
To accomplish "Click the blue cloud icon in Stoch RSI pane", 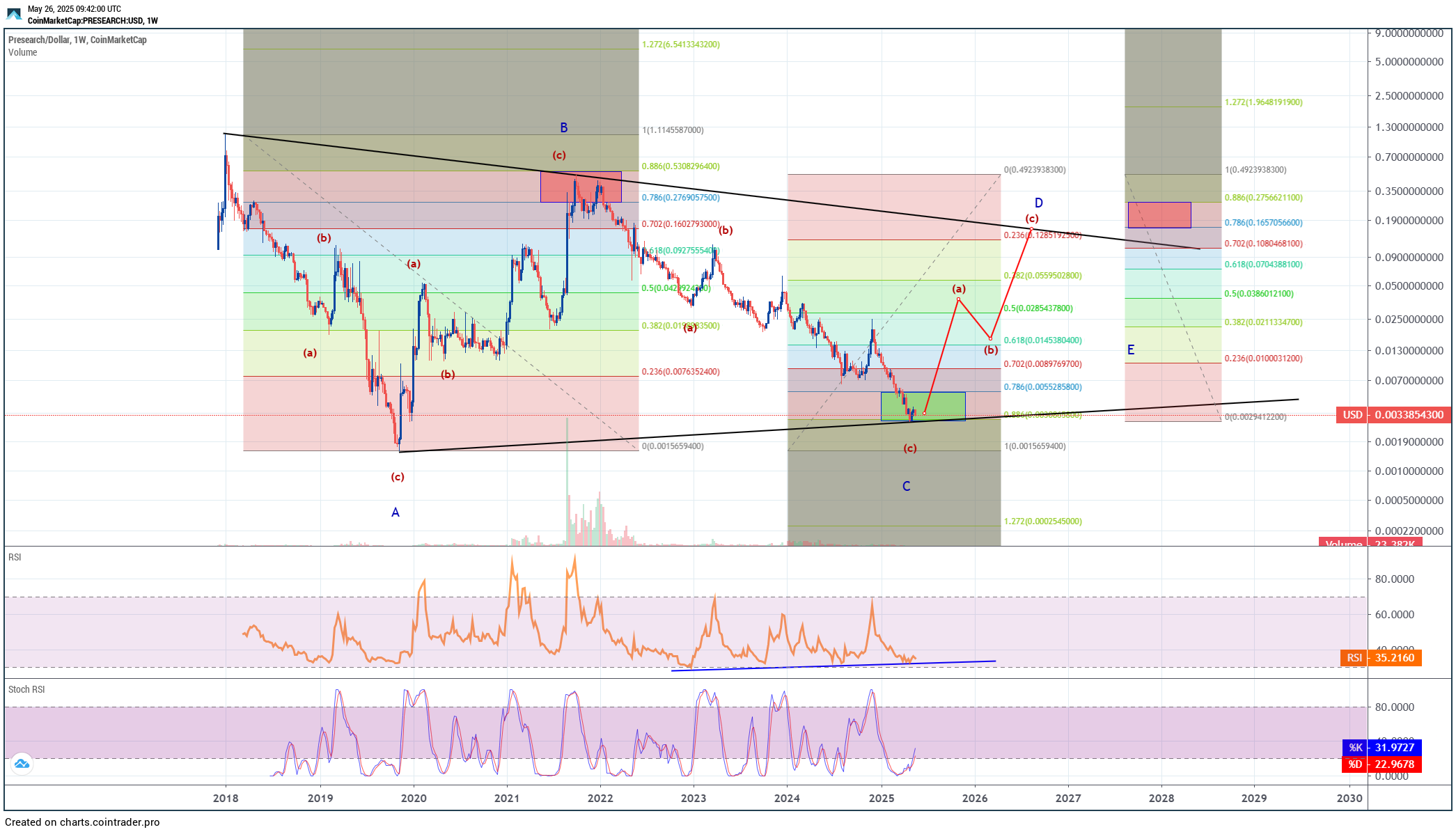I will [x=22, y=764].
